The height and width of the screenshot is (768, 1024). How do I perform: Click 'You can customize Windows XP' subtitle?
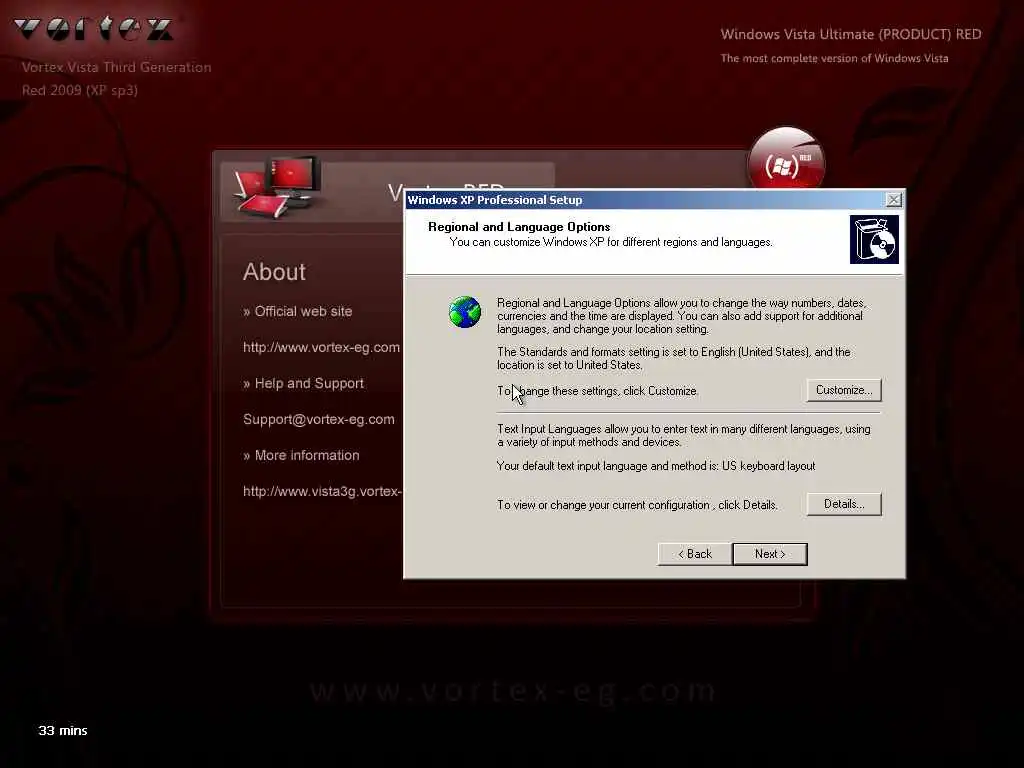(611, 242)
